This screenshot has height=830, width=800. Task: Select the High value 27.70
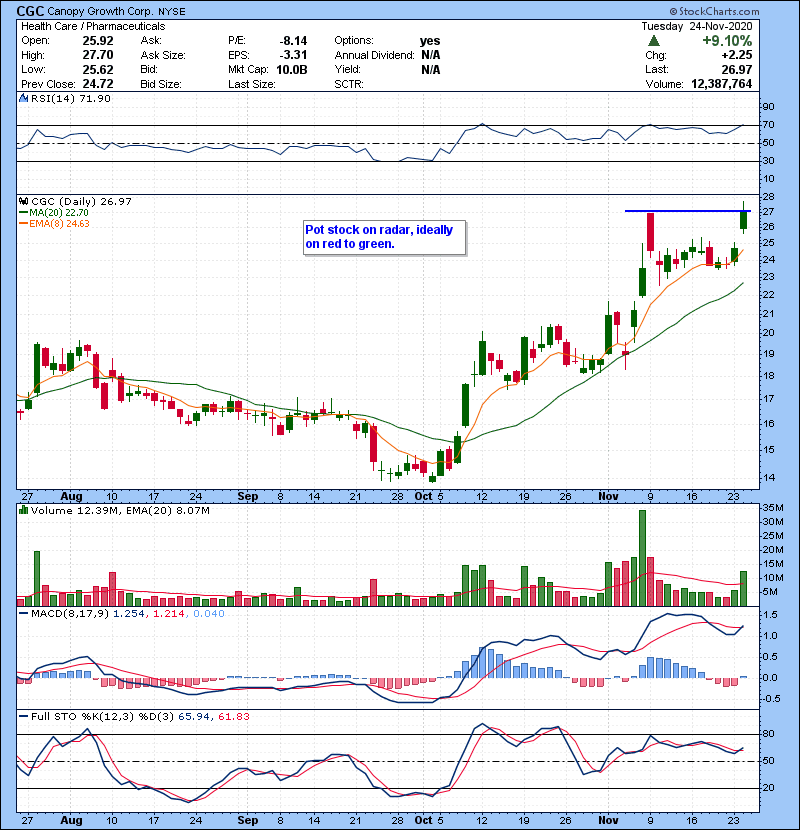[x=98, y=55]
